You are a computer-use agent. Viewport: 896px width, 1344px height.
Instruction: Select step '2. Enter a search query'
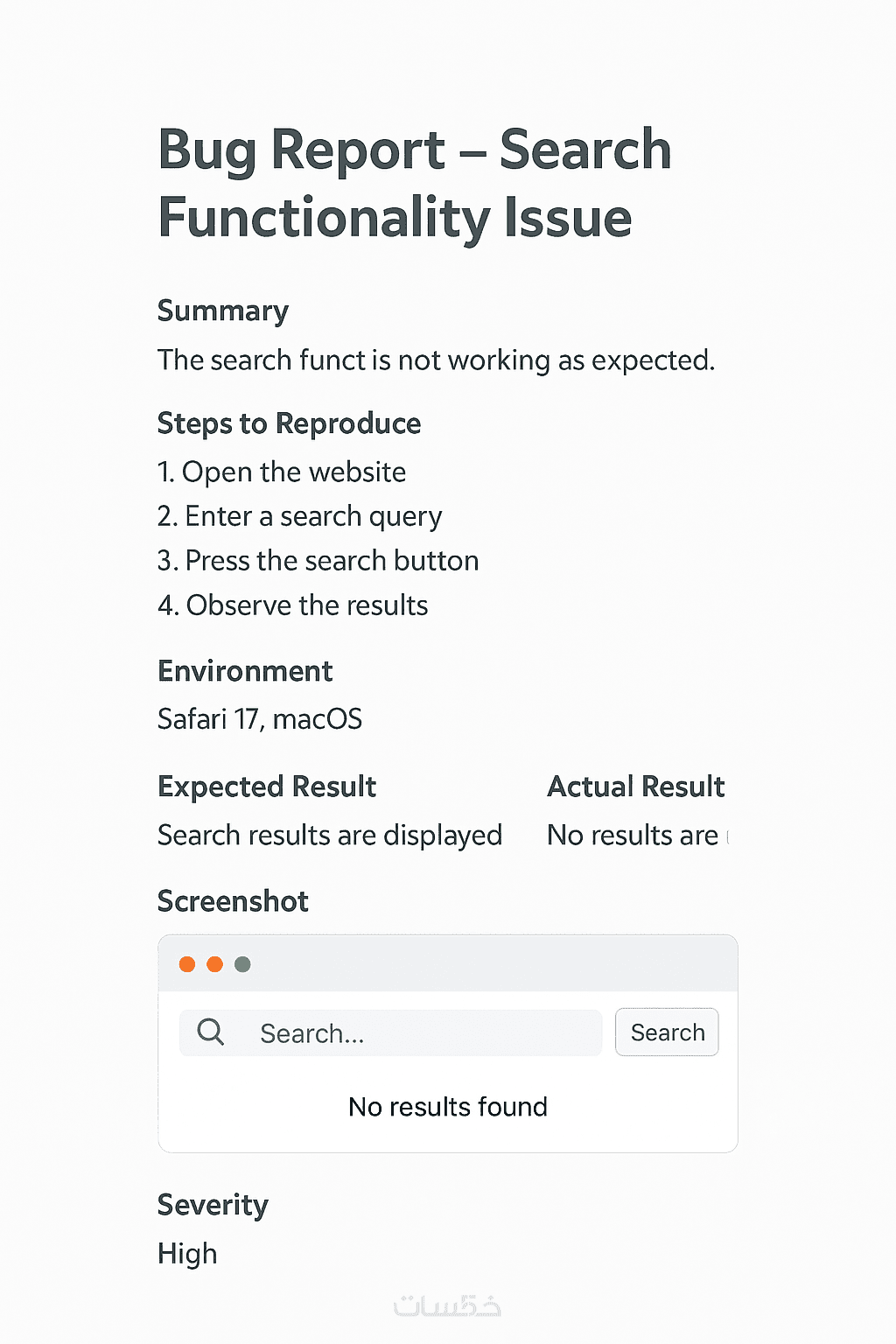click(x=299, y=517)
